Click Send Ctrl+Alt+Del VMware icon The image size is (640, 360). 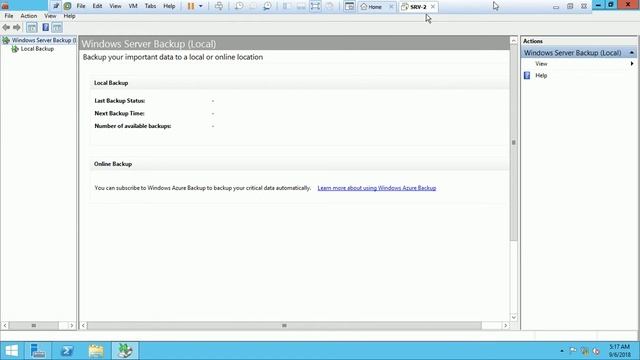[x=219, y=6]
